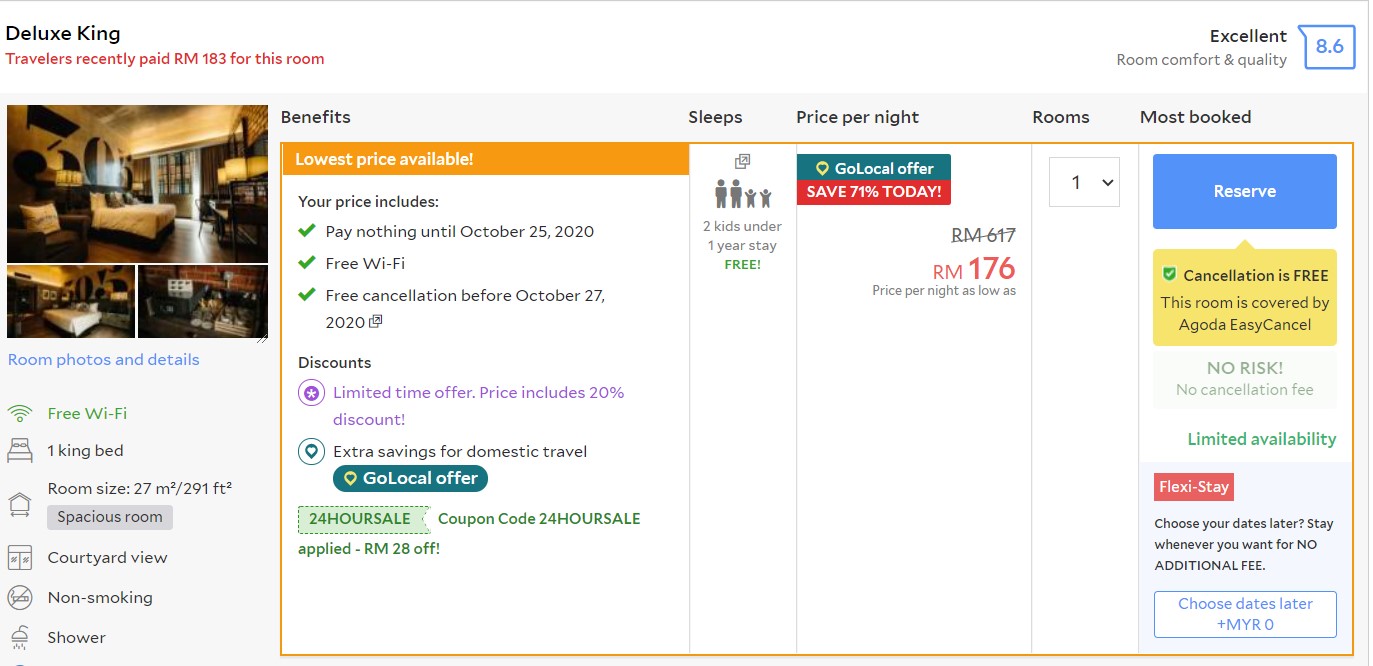Open the small brick-wall room thumbnail
The height and width of the screenshot is (666, 1373).
(203, 301)
